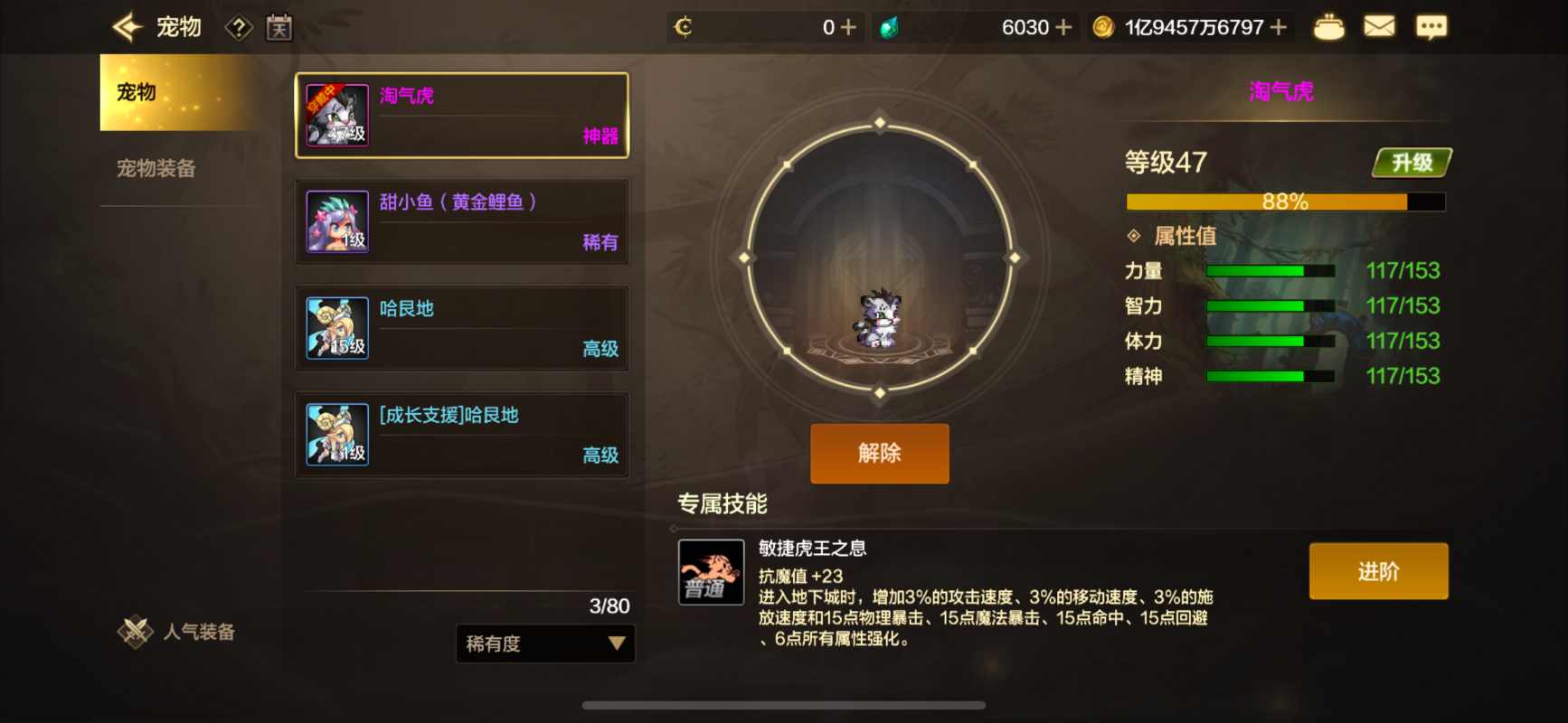
Task: Select 甜小鱼（黄金鲤鱼）pet entry
Action: [462, 221]
